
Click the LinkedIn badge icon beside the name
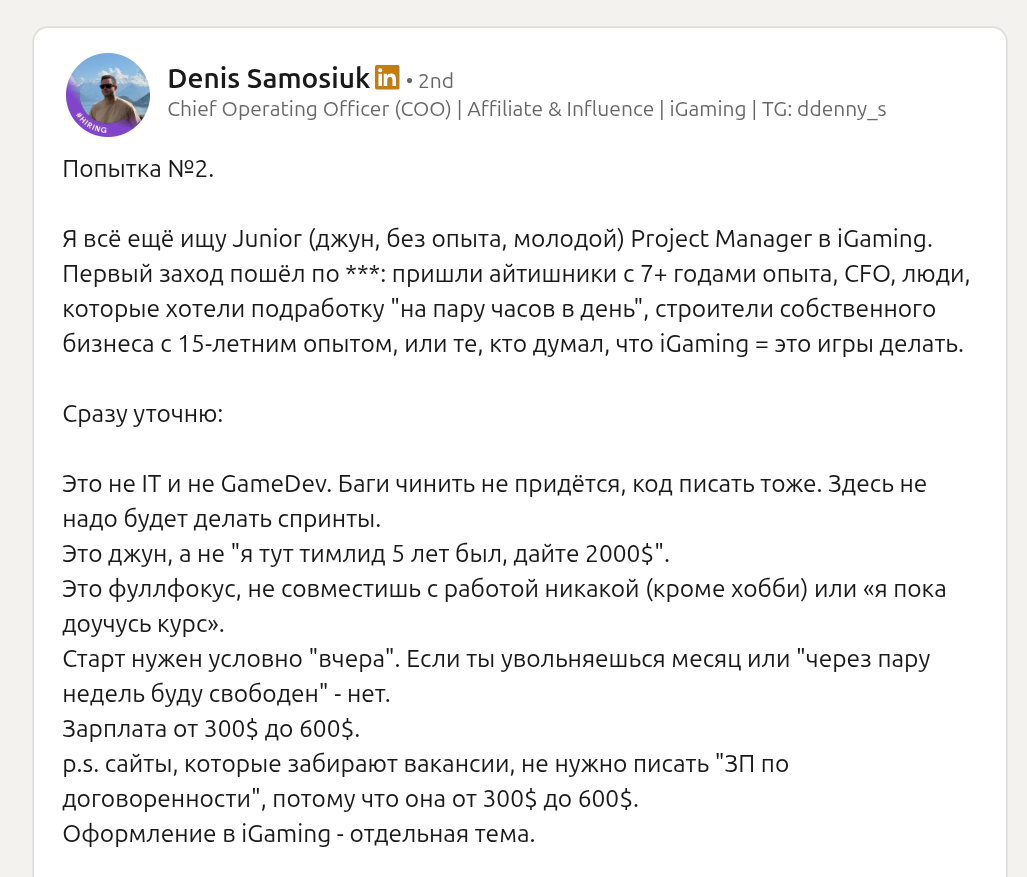pos(387,77)
